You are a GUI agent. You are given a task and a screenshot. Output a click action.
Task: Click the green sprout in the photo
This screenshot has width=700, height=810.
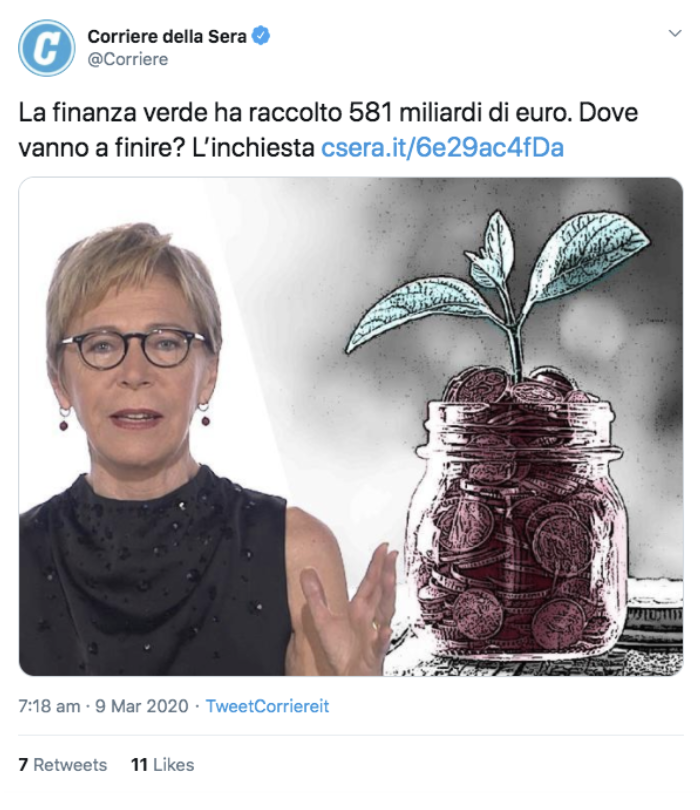[x=496, y=289]
